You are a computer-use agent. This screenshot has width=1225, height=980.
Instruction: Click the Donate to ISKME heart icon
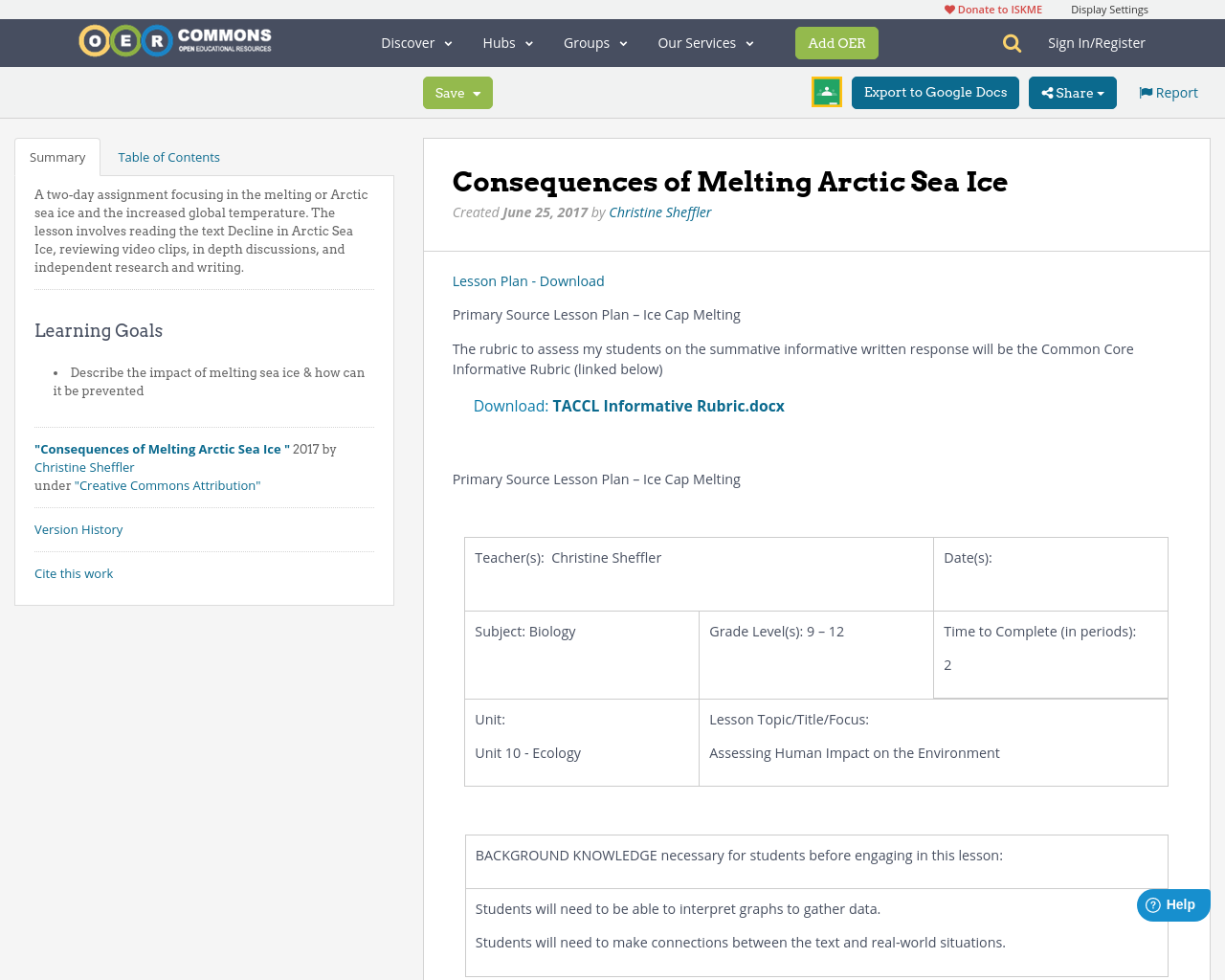pos(949,8)
